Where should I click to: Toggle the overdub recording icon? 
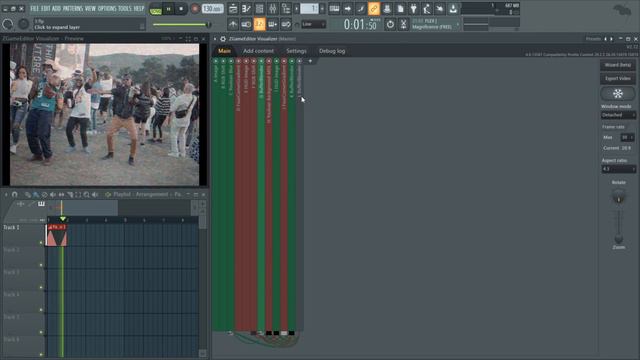pos(273,24)
